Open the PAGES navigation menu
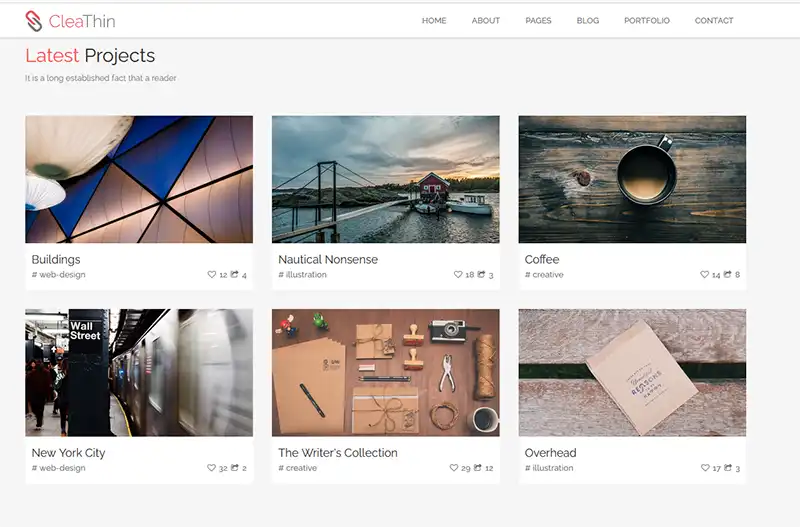 coord(538,21)
